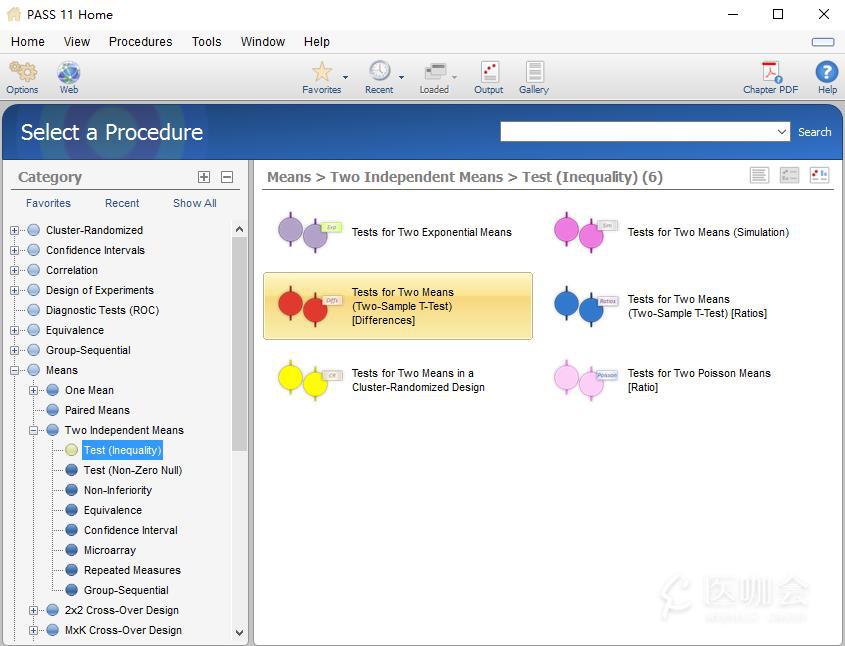Collapse all categories with minus icon
Screen dimensions: 845x646
tap(227, 177)
